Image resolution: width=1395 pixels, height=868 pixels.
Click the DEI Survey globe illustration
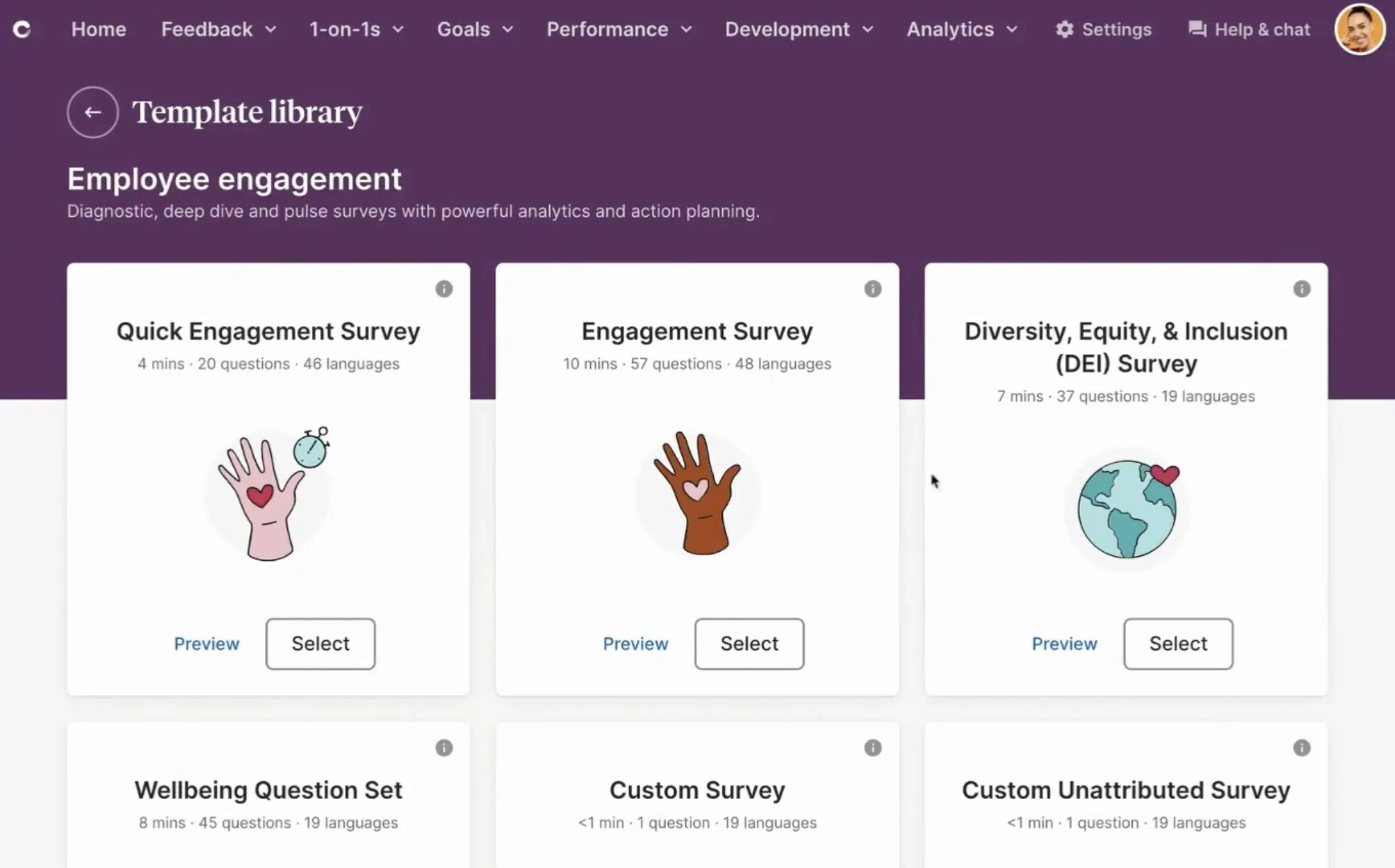(1127, 509)
